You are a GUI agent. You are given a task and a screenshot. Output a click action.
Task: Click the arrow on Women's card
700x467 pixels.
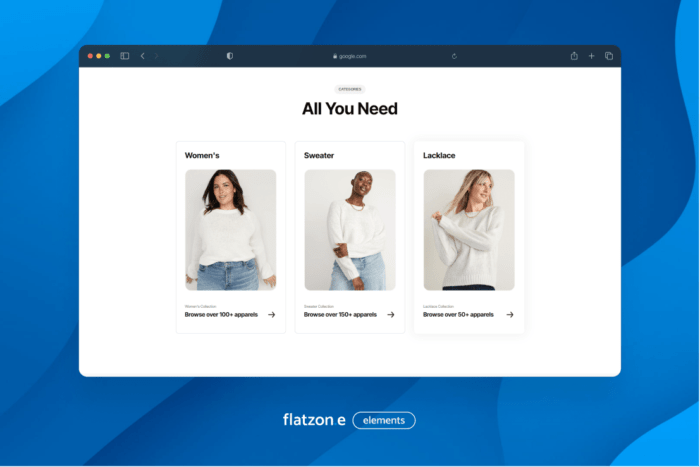point(271,314)
